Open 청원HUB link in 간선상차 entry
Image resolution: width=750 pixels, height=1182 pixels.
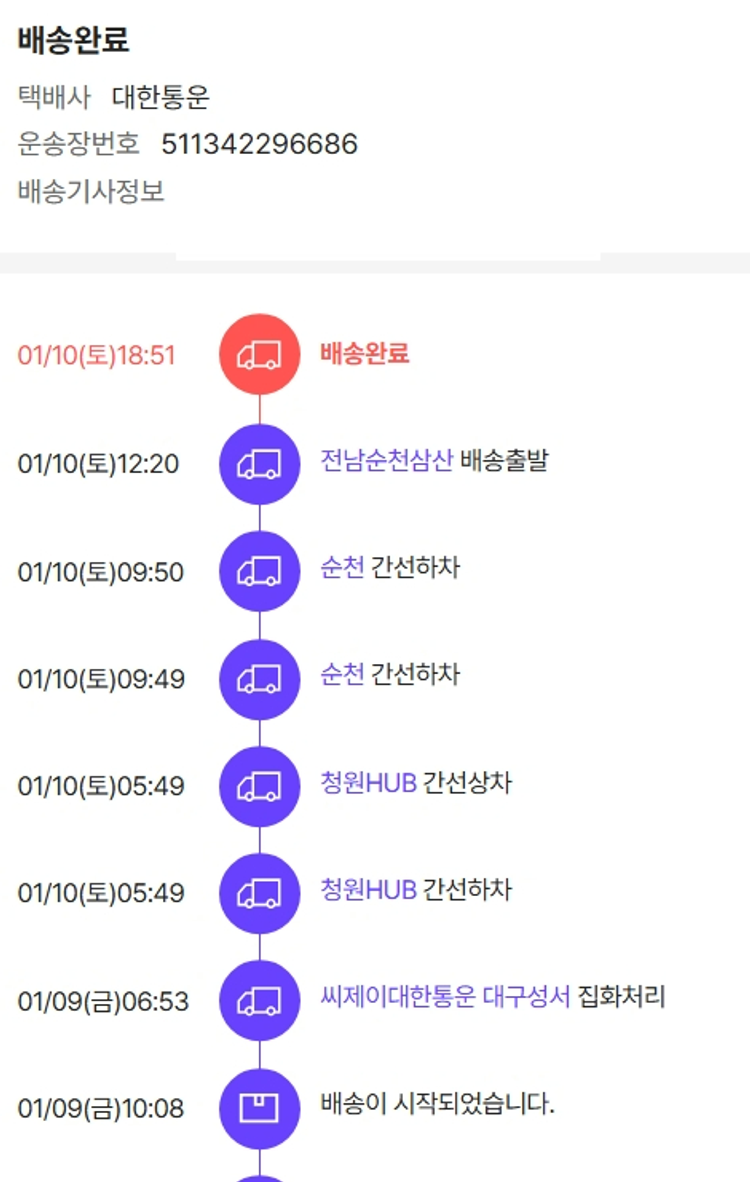(368, 782)
